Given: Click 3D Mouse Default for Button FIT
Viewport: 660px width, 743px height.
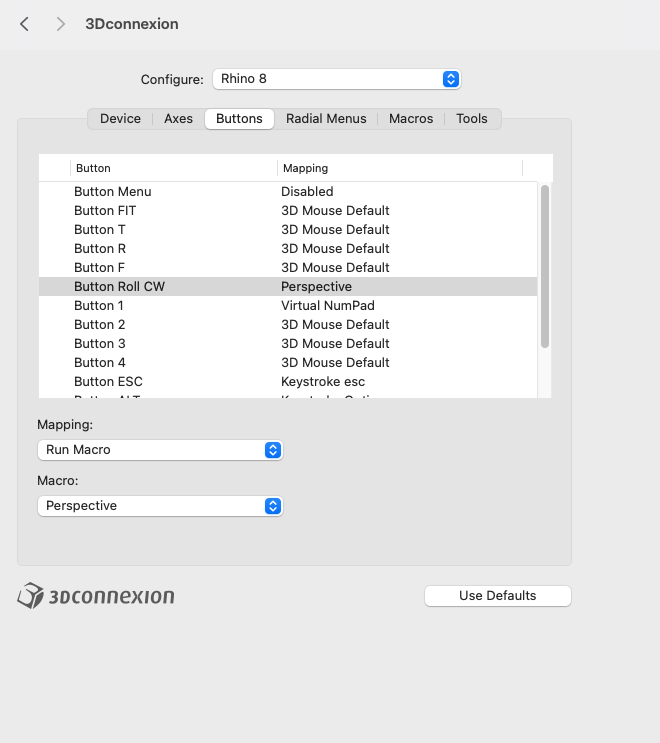Looking at the screenshot, I should 335,210.
